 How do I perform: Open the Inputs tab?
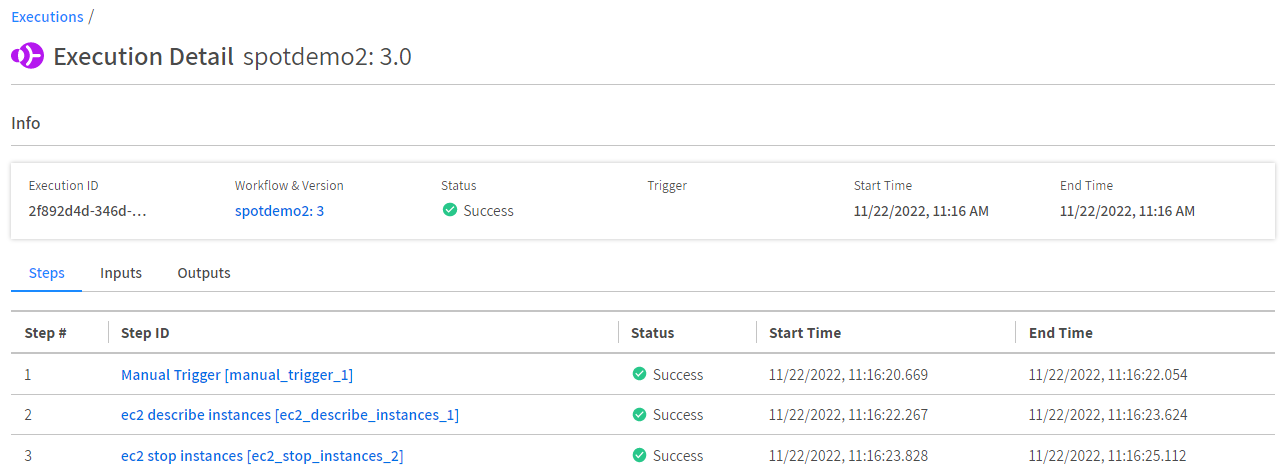click(x=121, y=273)
